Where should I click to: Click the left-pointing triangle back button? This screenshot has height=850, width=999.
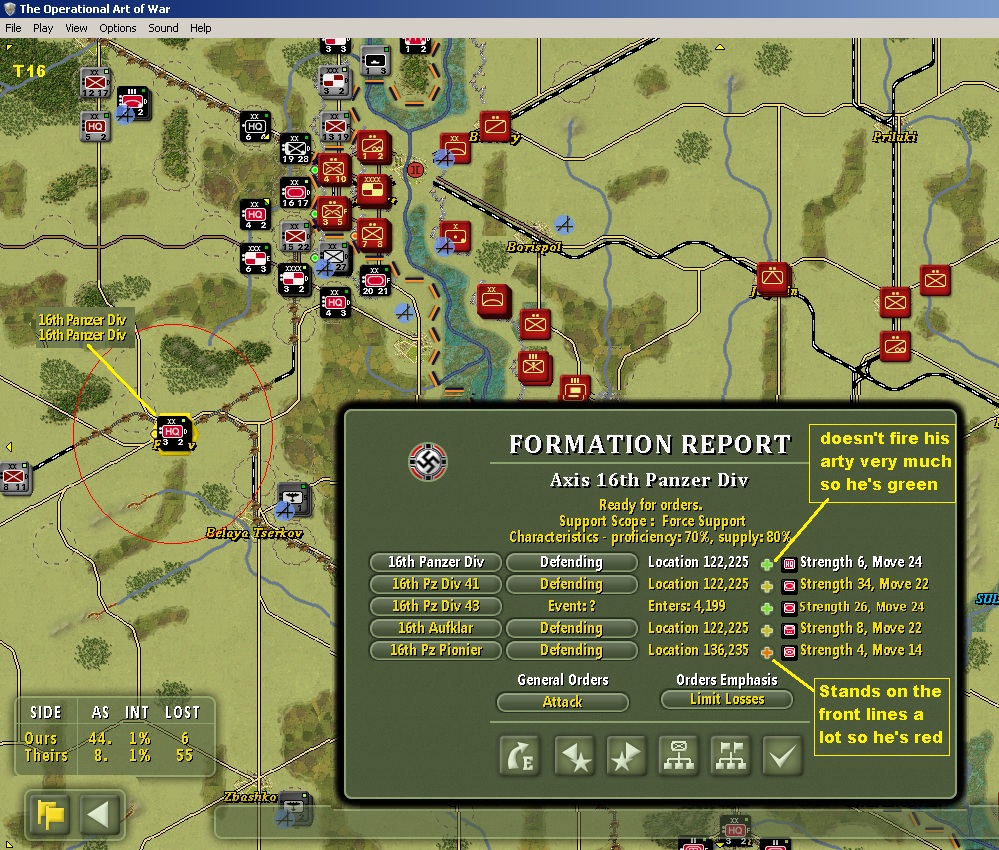point(99,814)
